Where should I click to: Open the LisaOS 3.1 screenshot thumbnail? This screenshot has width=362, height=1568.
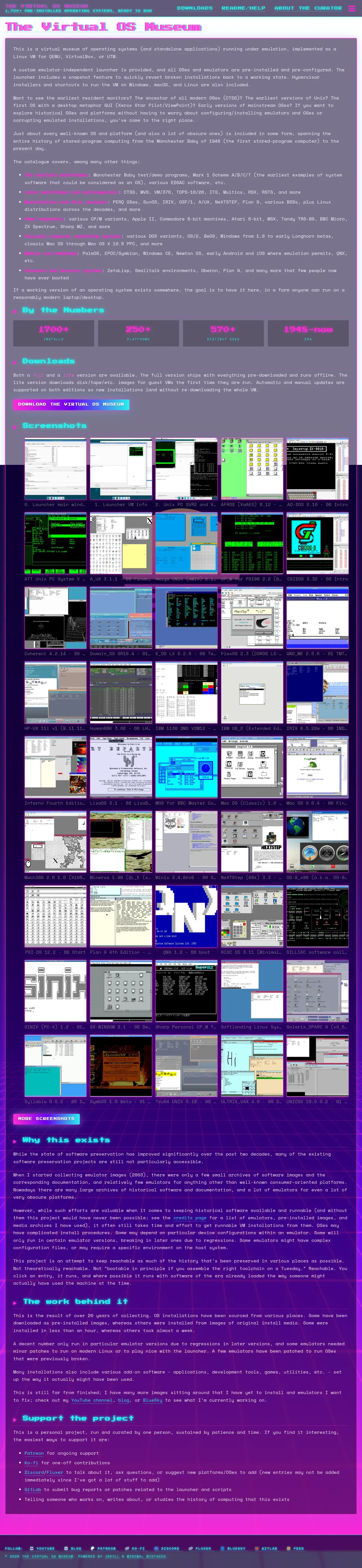tap(121, 768)
